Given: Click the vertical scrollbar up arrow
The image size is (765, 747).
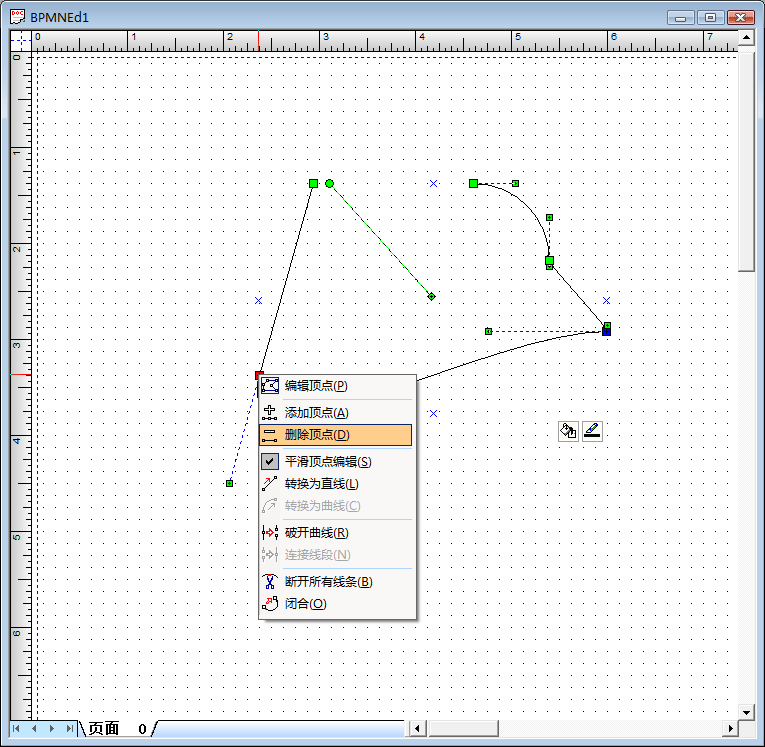Looking at the screenshot, I should pos(746,38).
